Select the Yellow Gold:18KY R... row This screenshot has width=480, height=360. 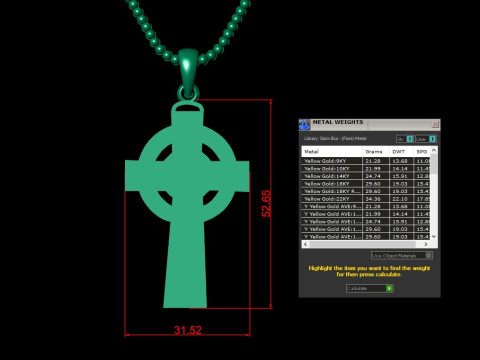(x=366, y=191)
